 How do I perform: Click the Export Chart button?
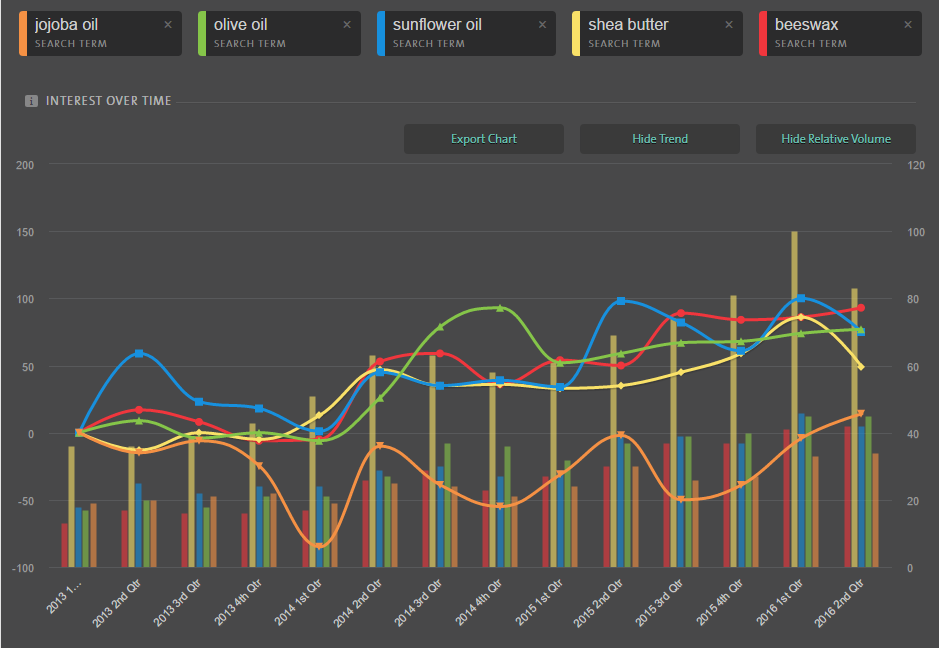pos(483,139)
